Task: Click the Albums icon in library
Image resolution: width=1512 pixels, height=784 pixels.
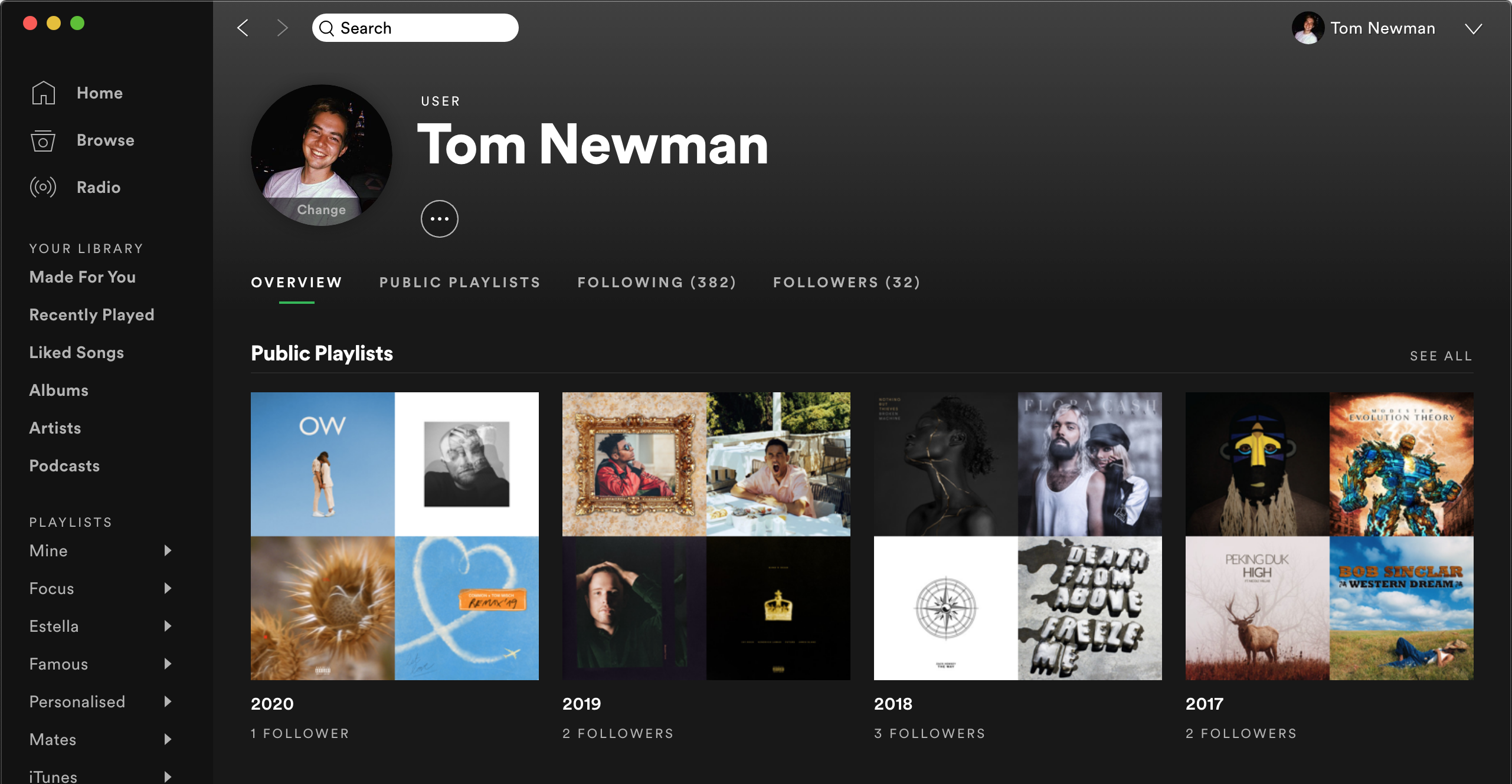Action: pos(59,389)
